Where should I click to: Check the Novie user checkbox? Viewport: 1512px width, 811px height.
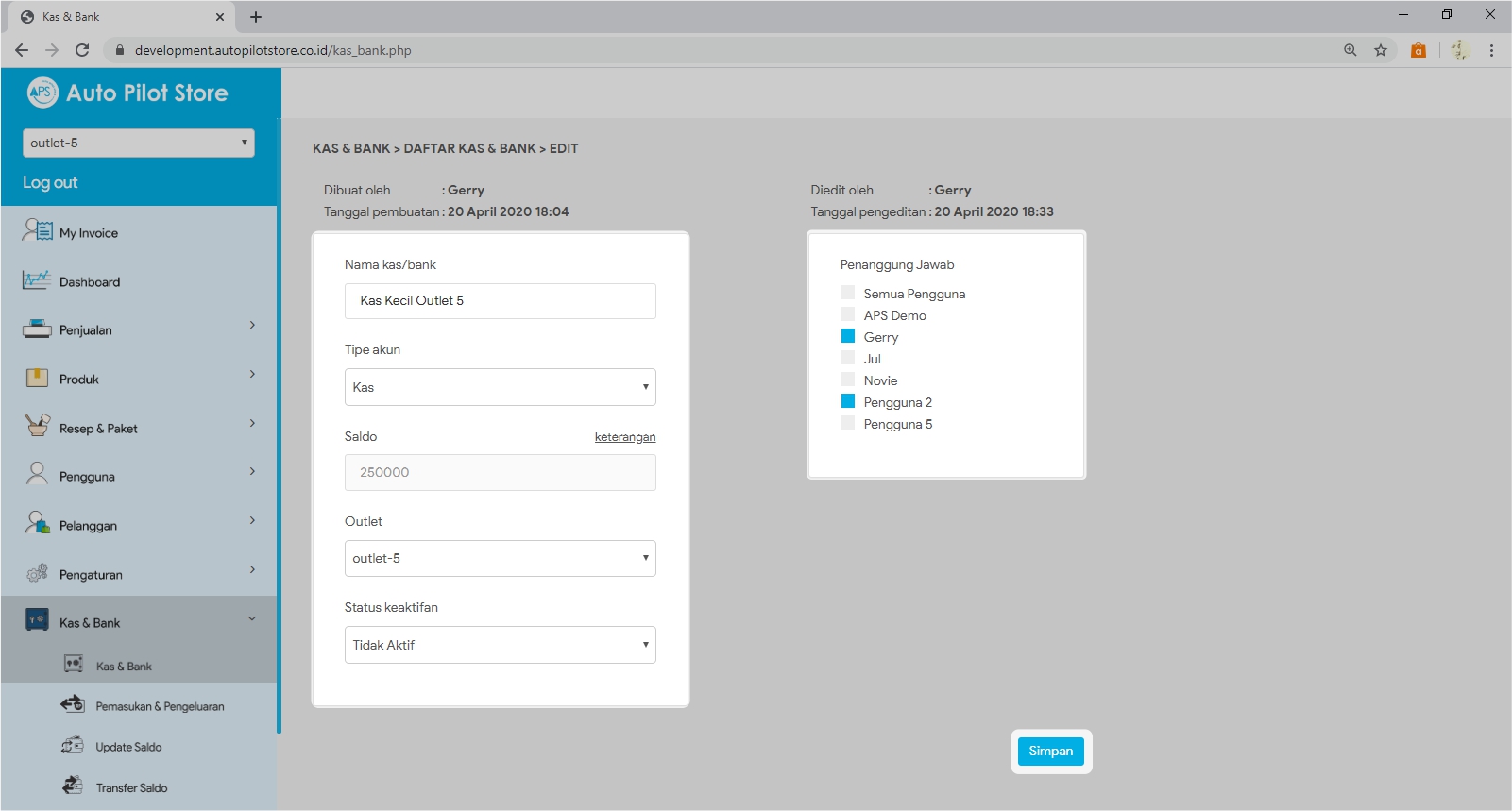848,380
